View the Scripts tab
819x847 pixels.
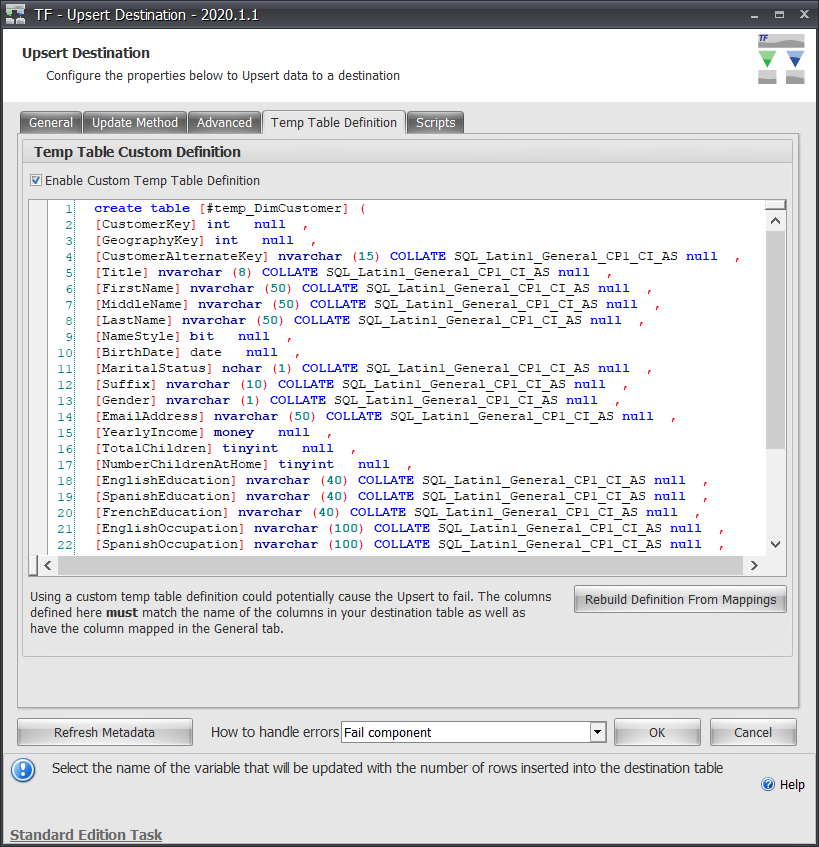tap(435, 122)
